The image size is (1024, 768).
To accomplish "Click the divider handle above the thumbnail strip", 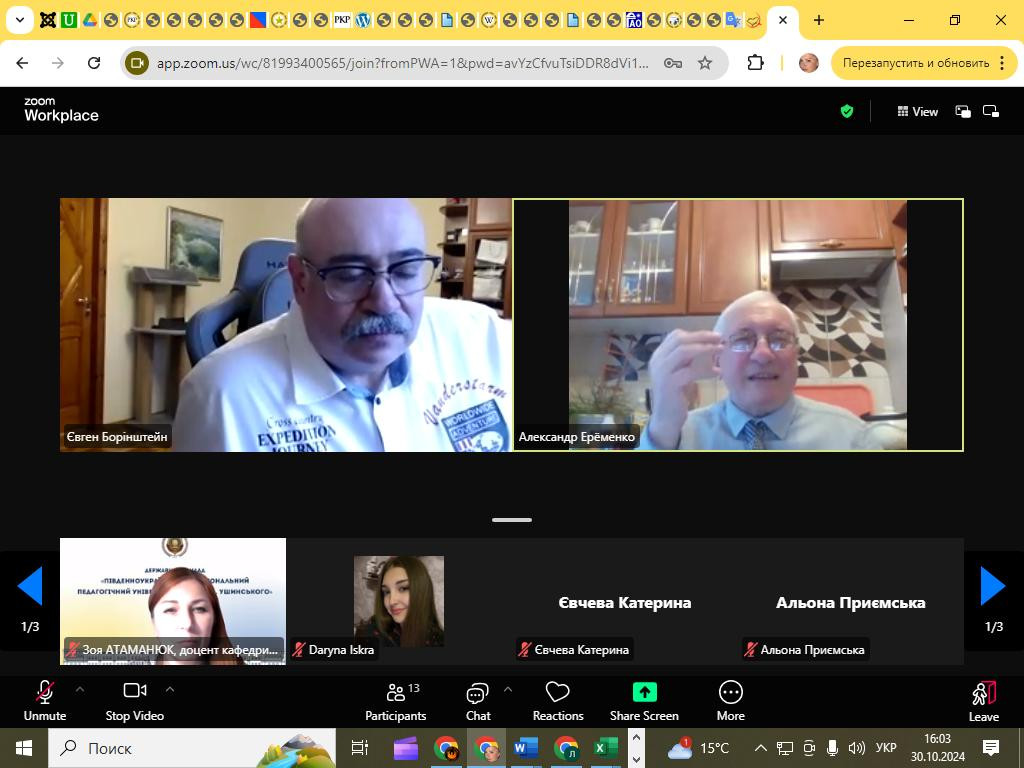I will pos(512,520).
